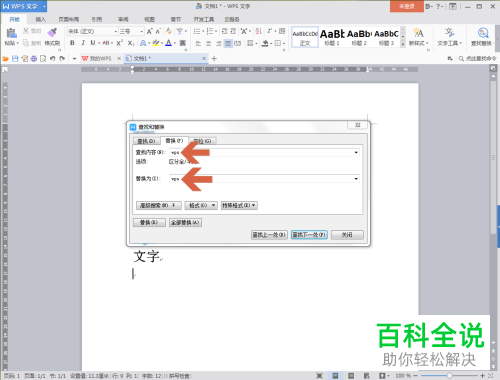This screenshot has width=500, height=380.
Task: Open the View ribbon tab
Action: coord(149,19)
